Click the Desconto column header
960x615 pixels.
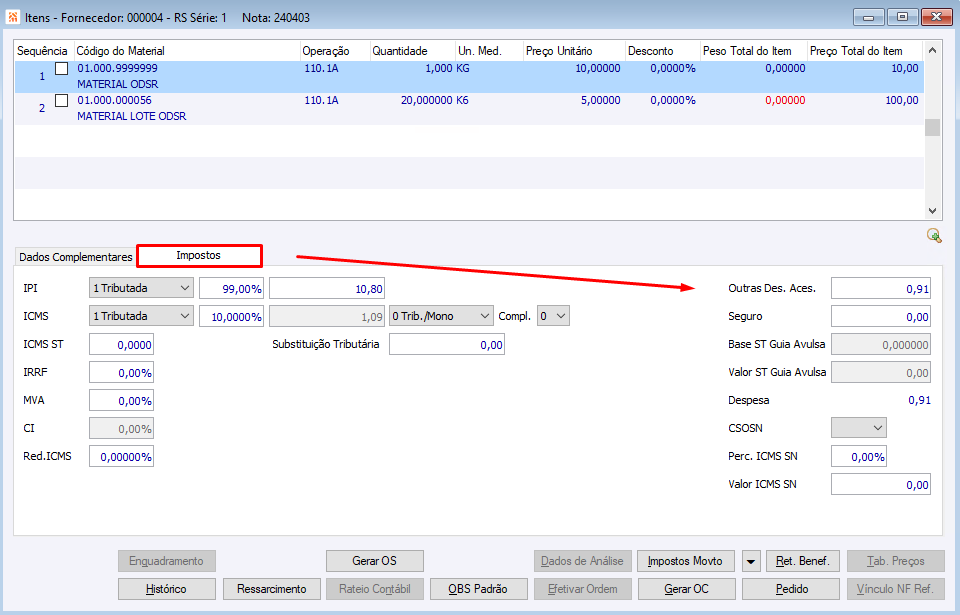click(x=662, y=51)
